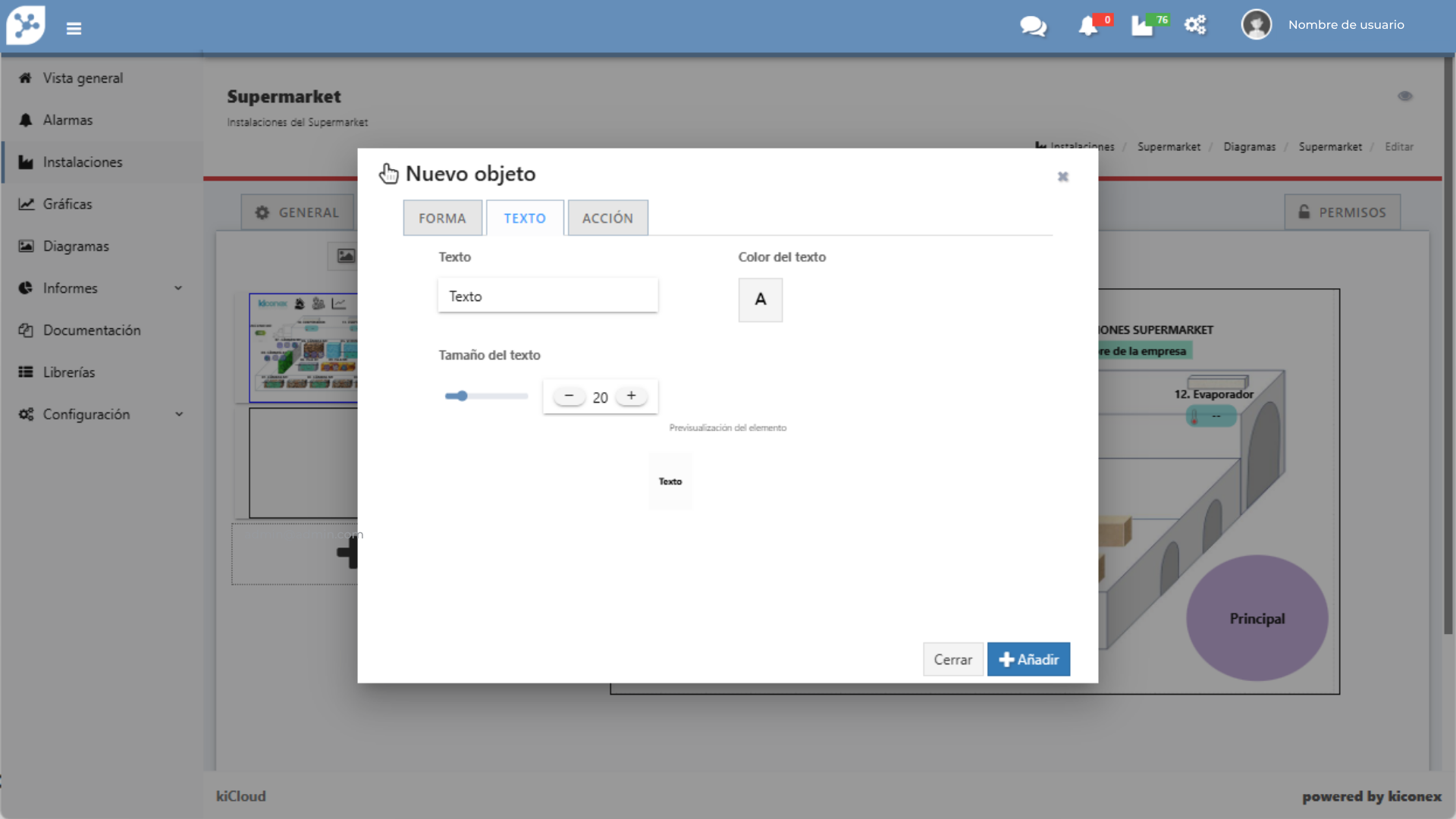The width and height of the screenshot is (1456, 819).
Task: Switch to the ACCIÓN tab
Action: click(607, 218)
